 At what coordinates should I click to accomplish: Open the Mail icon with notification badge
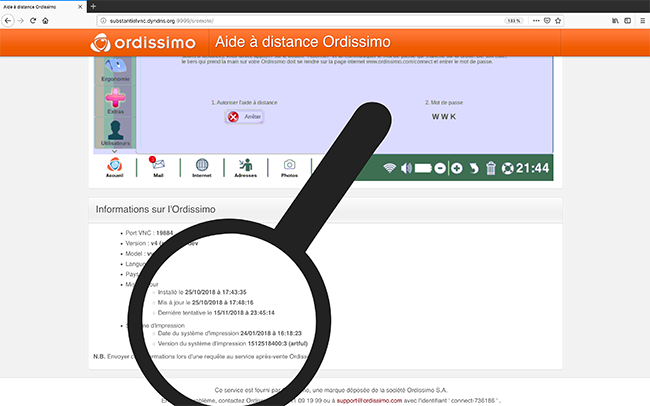pyautogui.click(x=158, y=167)
